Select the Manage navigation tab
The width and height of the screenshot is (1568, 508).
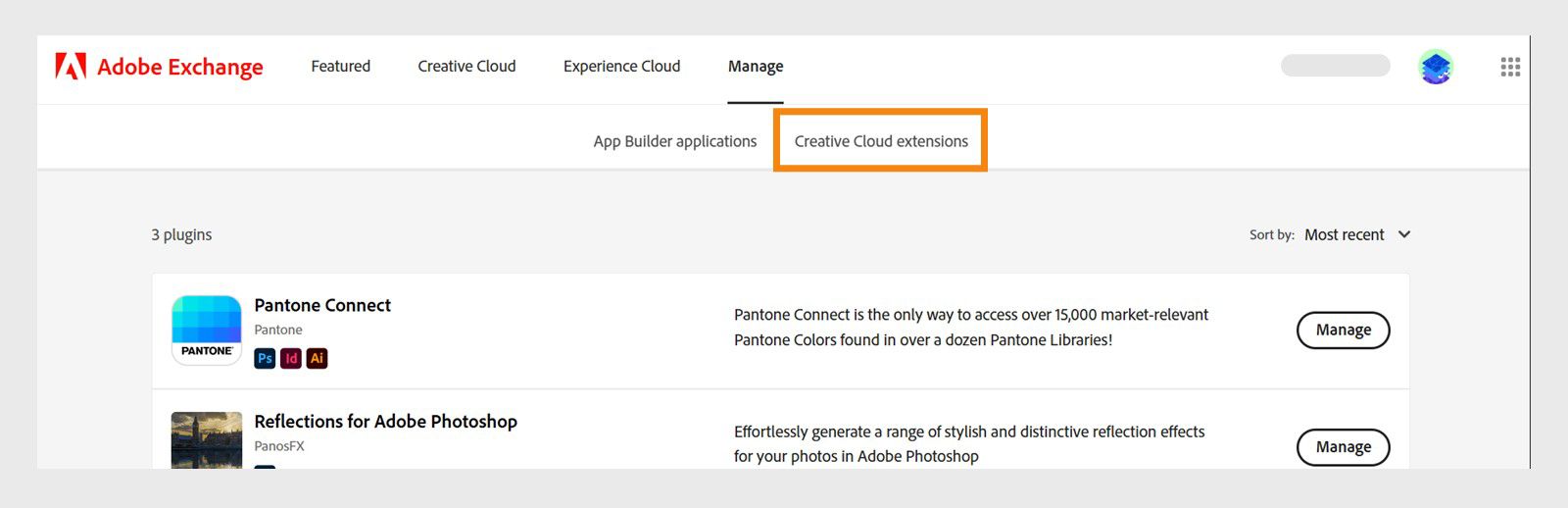pyautogui.click(x=756, y=67)
